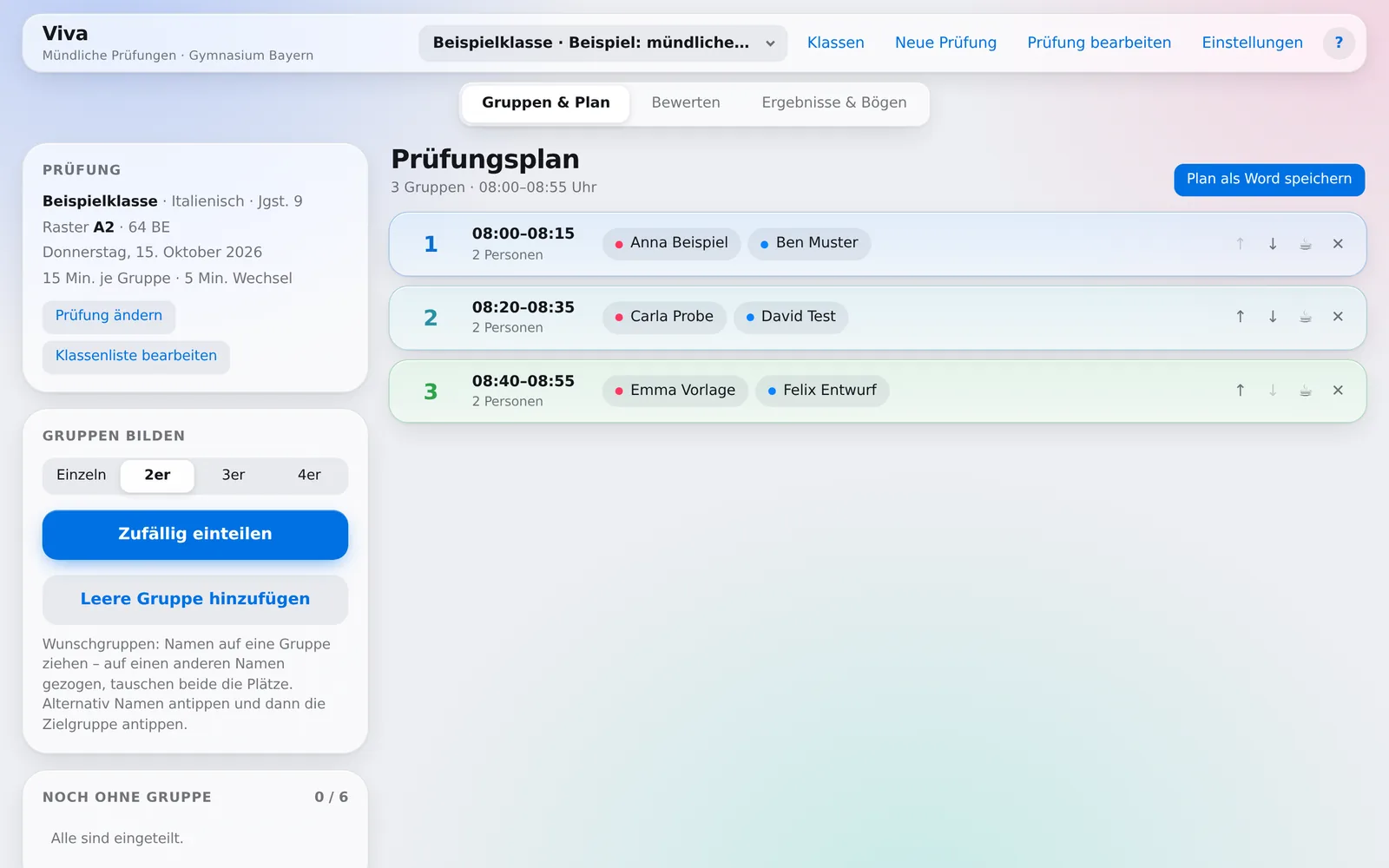Open Klassen in the top navigation
1389x868 pixels.
pos(835,43)
